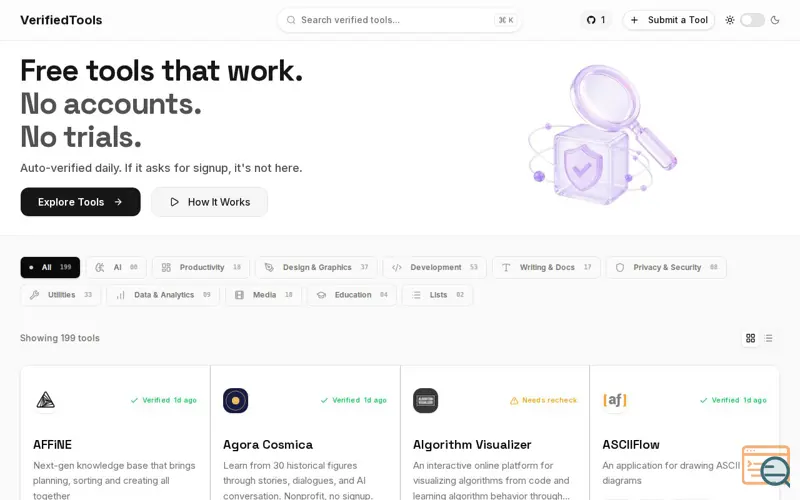
Task: Click the AI sparkle icon beside AI
Action: point(100,267)
